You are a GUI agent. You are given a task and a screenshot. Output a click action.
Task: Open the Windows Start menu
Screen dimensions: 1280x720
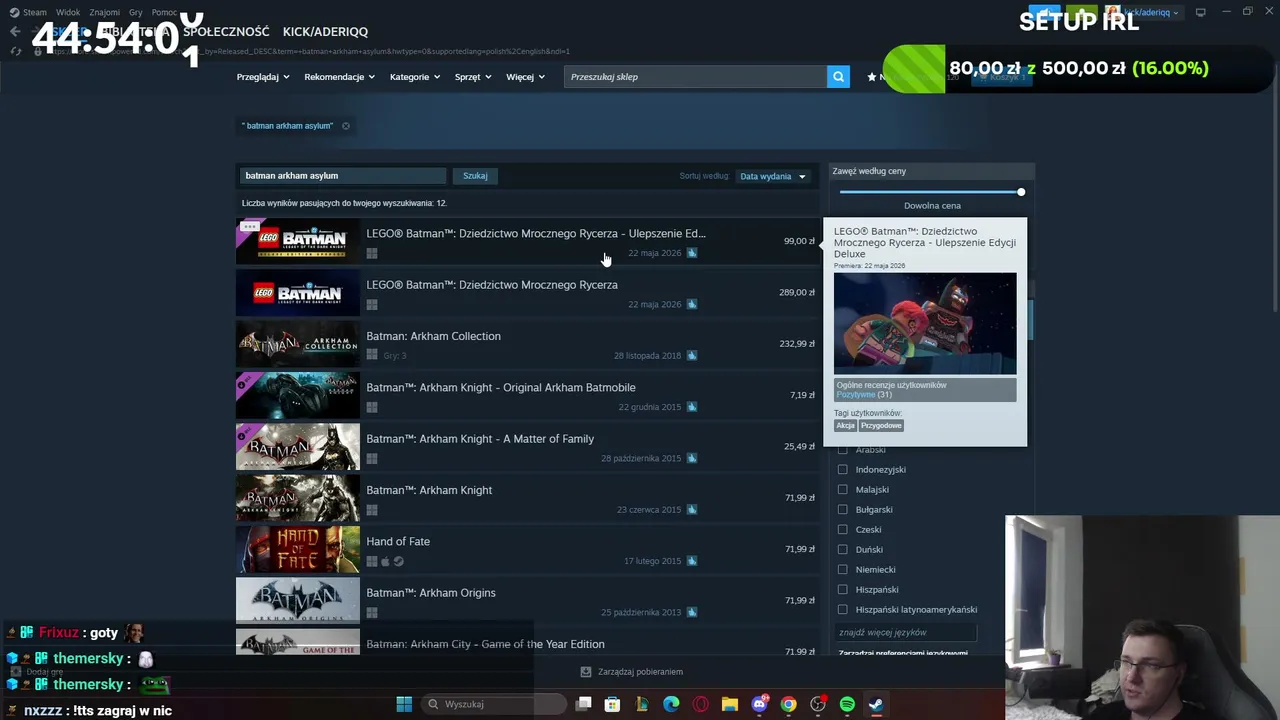404,704
